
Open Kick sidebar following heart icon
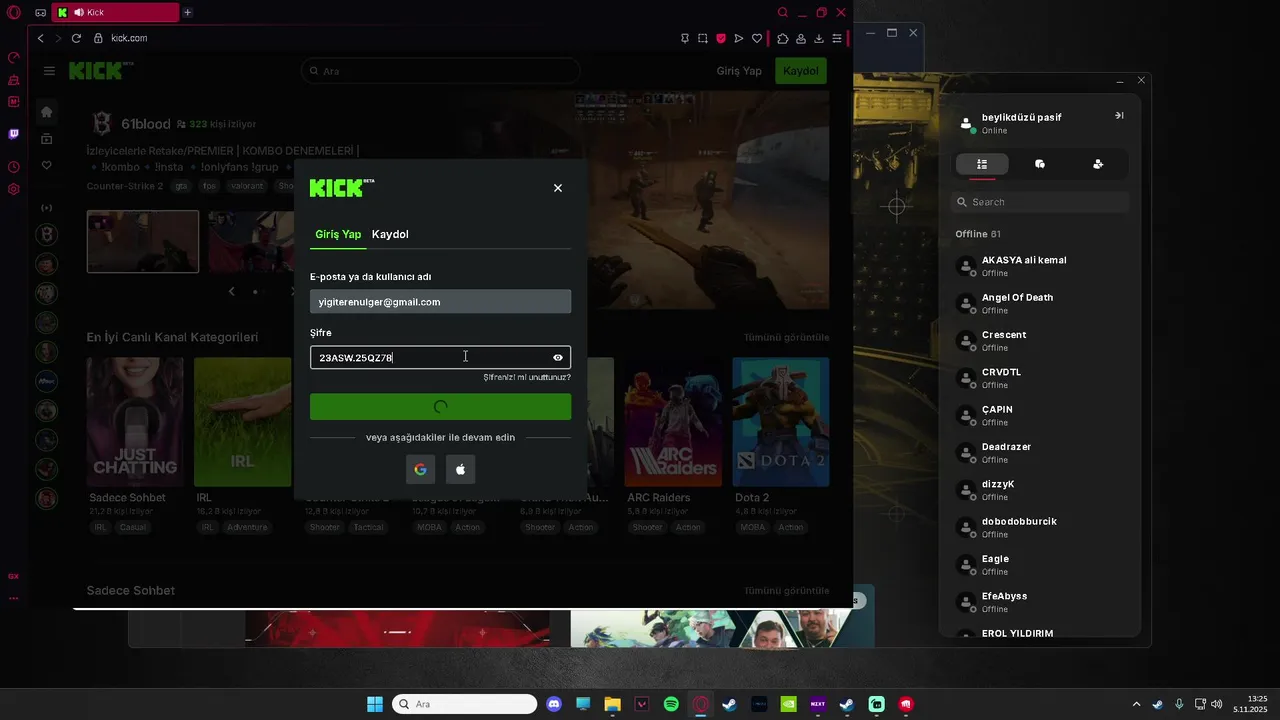click(46, 165)
